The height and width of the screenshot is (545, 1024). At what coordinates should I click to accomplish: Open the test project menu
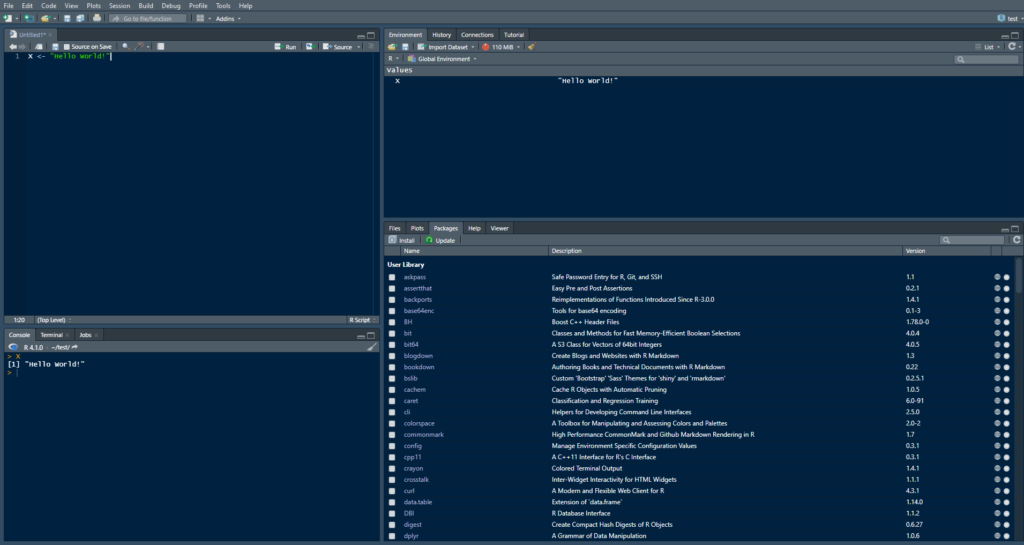click(x=1010, y=18)
